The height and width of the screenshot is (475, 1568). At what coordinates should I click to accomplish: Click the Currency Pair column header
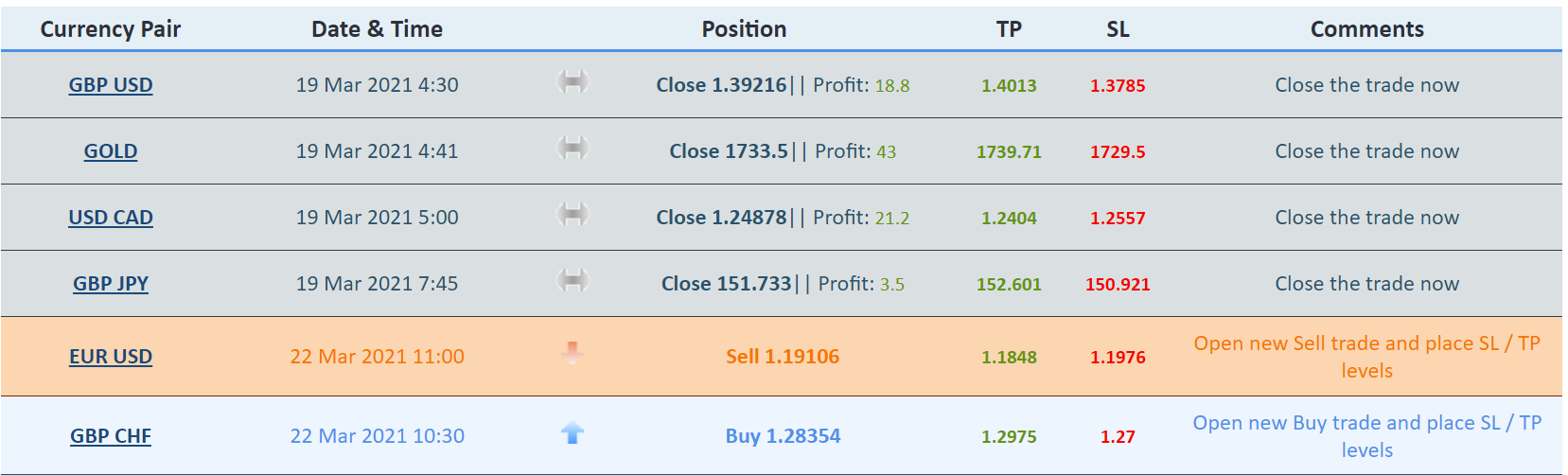coord(111,29)
